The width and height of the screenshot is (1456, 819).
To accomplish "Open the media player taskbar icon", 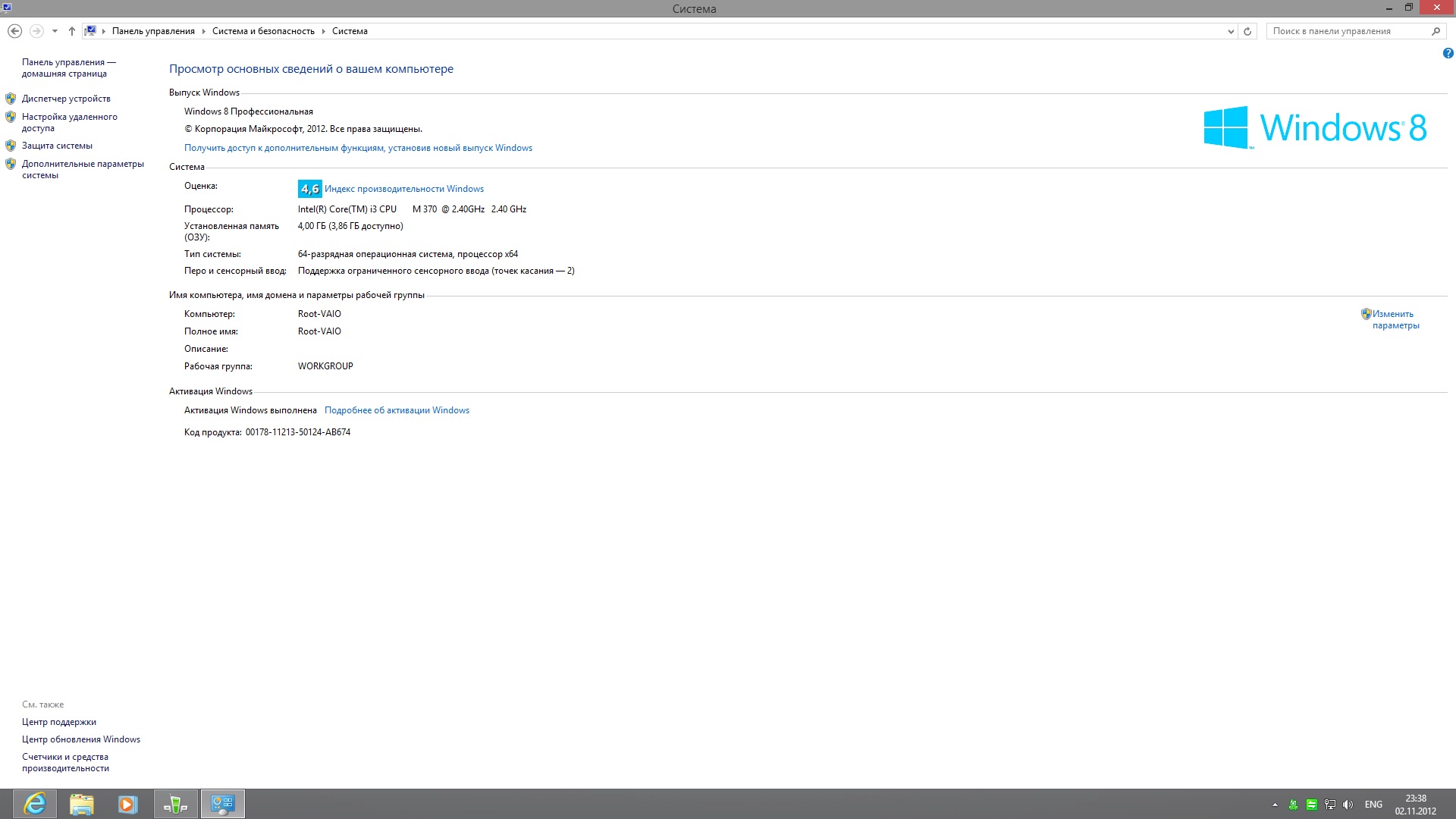I will coord(127,804).
